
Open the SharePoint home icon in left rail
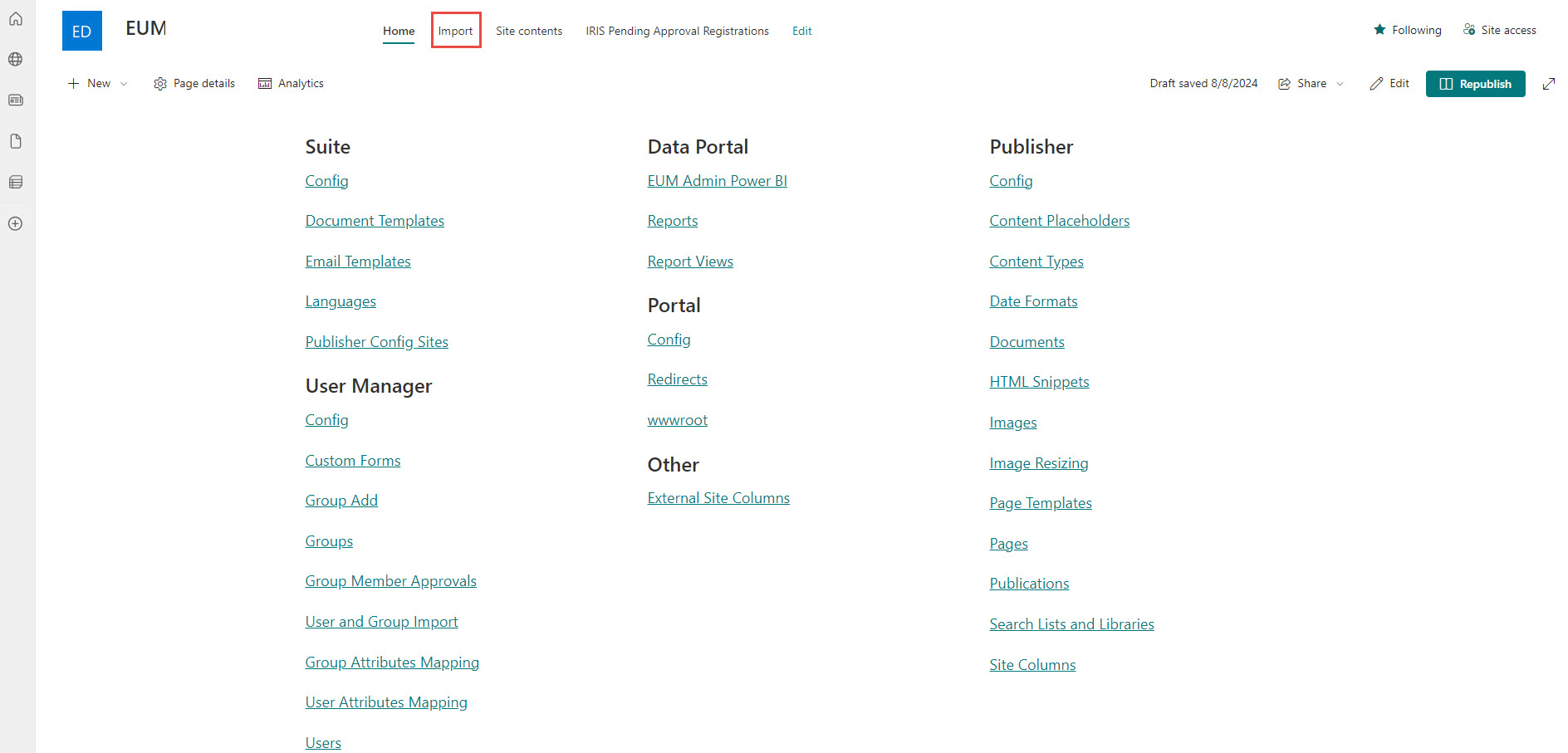pos(16,18)
